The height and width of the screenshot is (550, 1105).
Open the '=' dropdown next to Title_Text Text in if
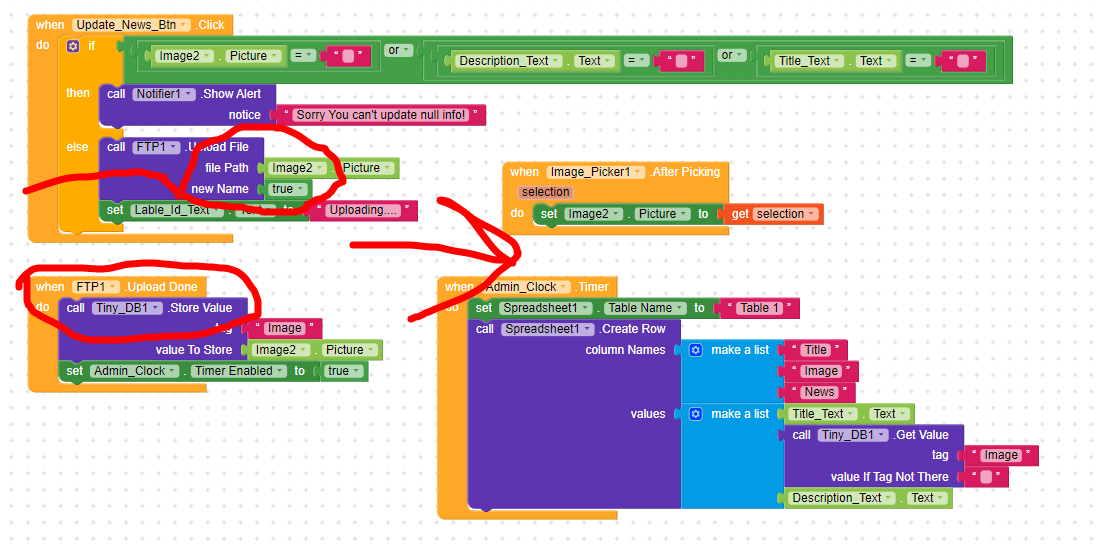(919, 61)
